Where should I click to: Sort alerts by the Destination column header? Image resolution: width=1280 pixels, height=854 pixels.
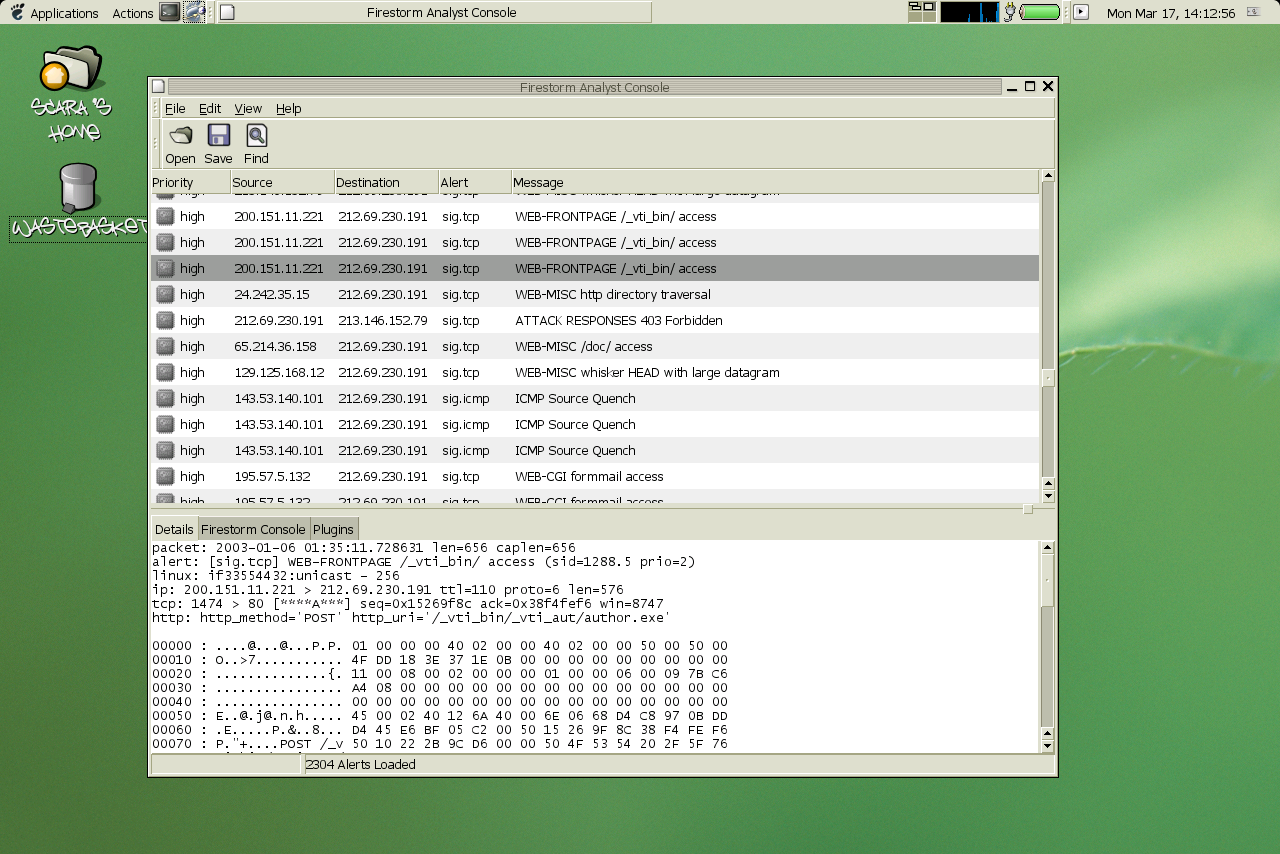click(386, 182)
